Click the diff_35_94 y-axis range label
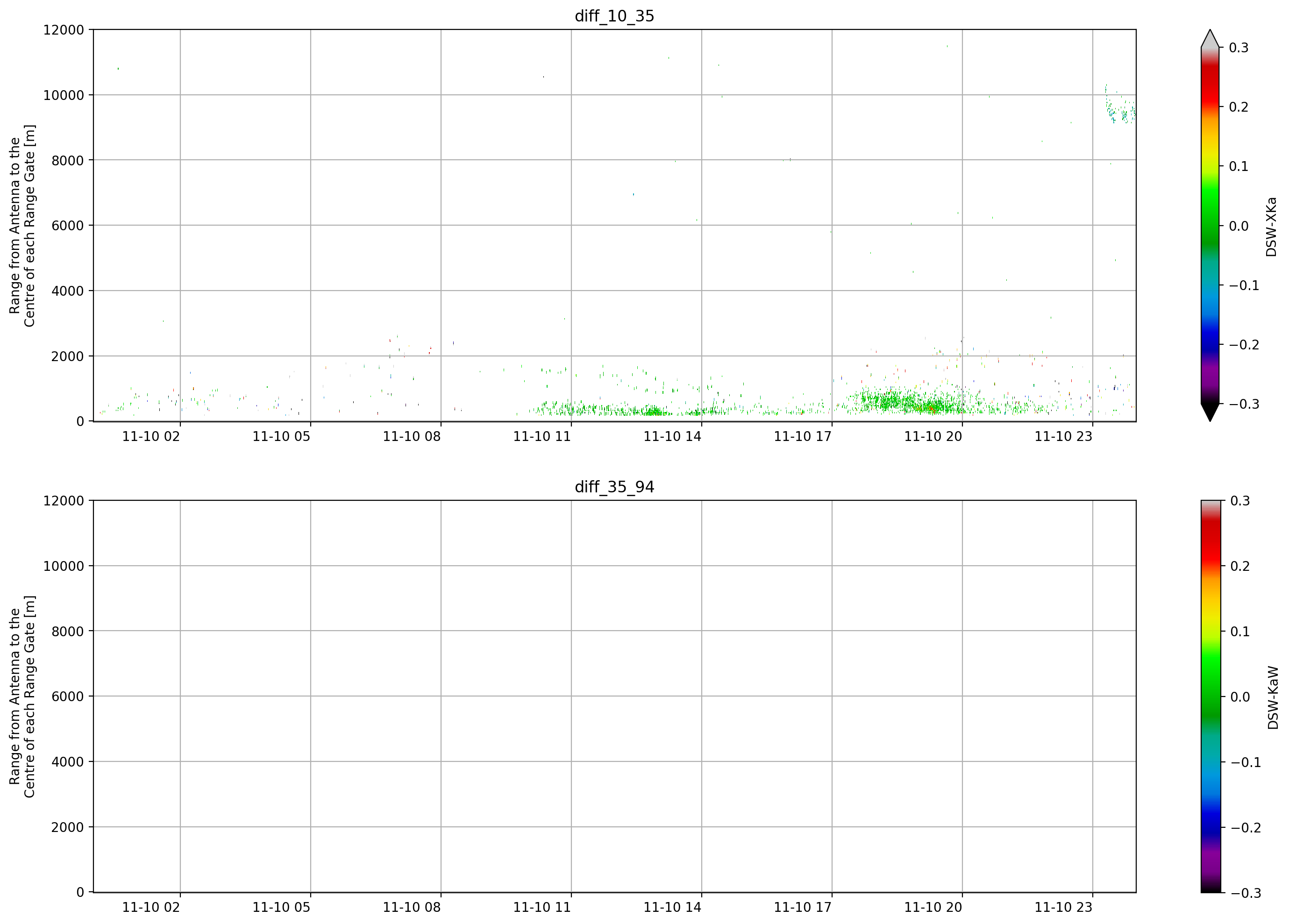Image resolution: width=1289 pixels, height=924 pixels. tap(22, 697)
